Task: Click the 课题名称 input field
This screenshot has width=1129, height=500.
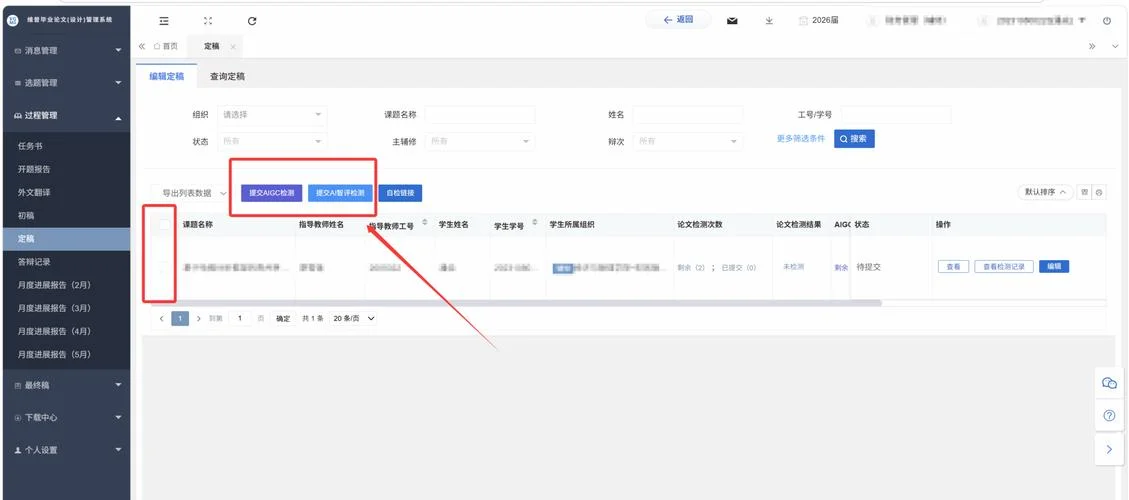Action: coord(480,115)
